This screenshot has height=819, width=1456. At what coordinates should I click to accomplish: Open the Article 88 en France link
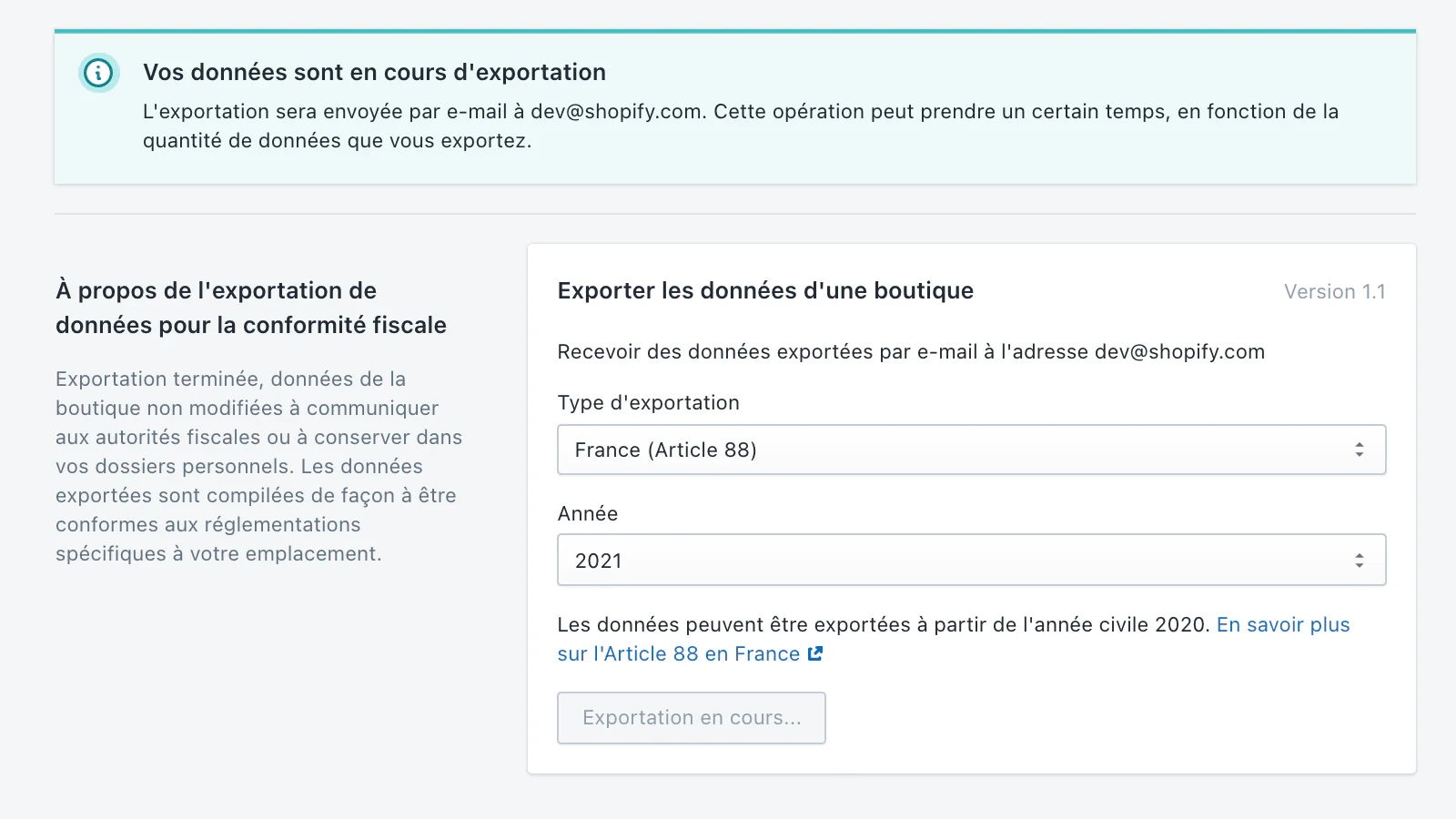(x=954, y=639)
